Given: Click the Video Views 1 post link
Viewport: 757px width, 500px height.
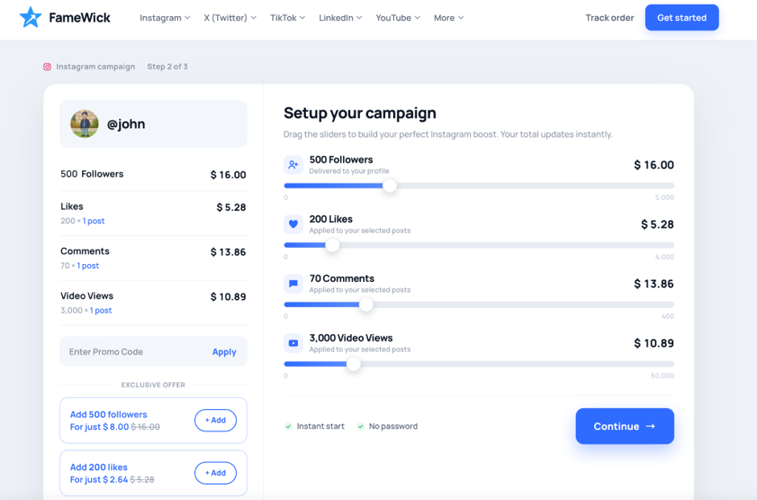Looking at the screenshot, I should click(x=100, y=310).
